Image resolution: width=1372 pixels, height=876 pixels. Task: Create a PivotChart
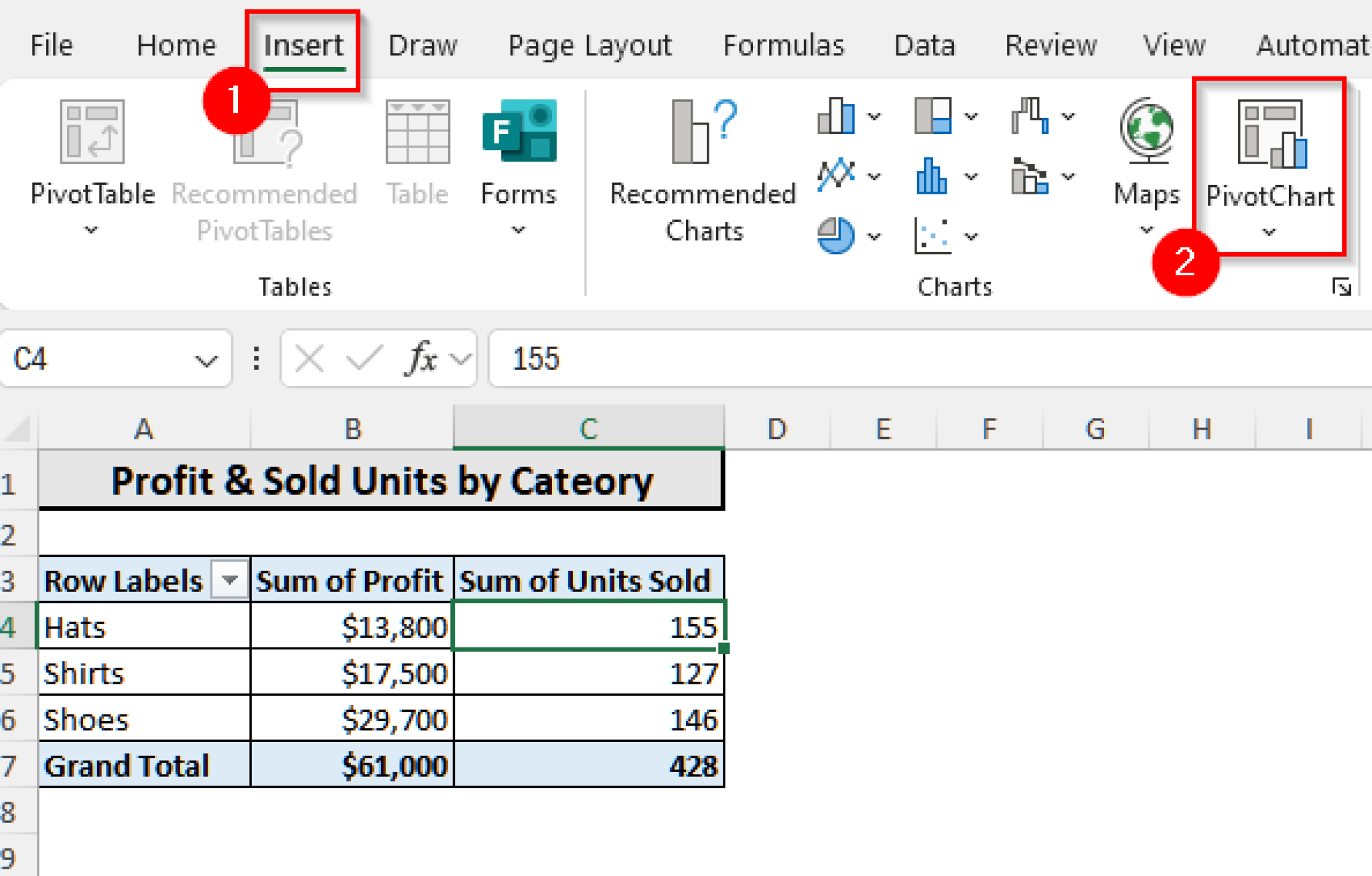pyautogui.click(x=1270, y=161)
